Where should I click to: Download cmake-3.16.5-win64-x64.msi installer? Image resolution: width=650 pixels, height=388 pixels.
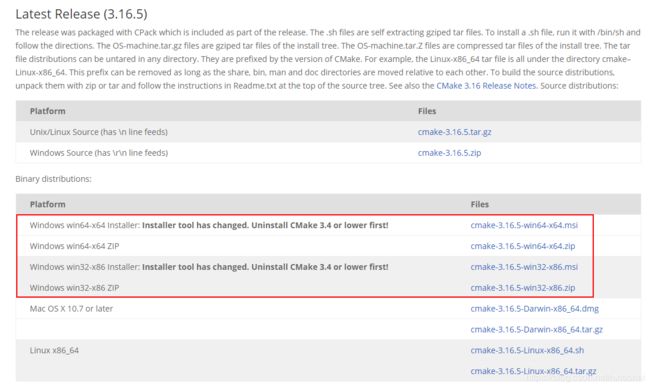coord(524,225)
